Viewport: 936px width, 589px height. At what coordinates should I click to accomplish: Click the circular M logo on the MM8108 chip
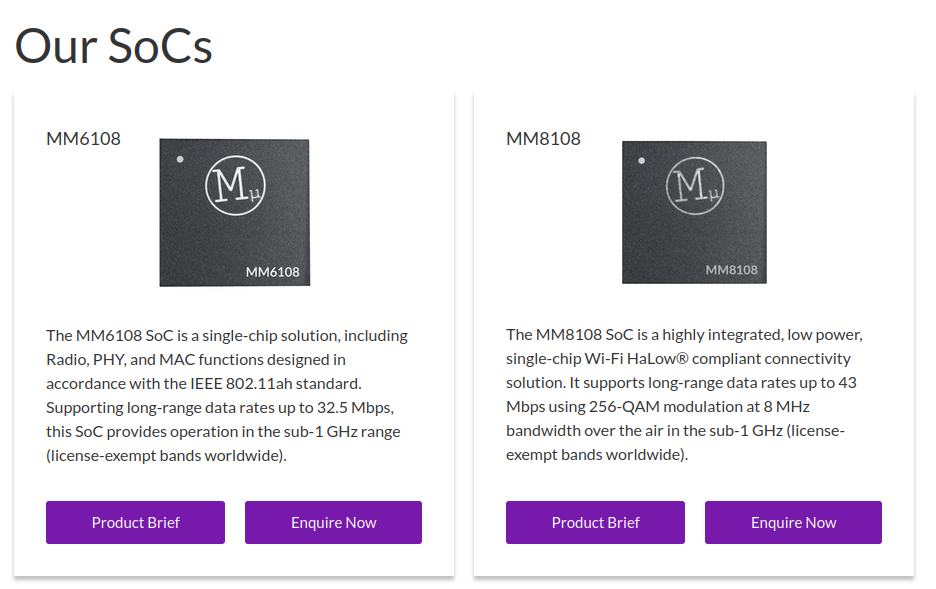coord(694,185)
